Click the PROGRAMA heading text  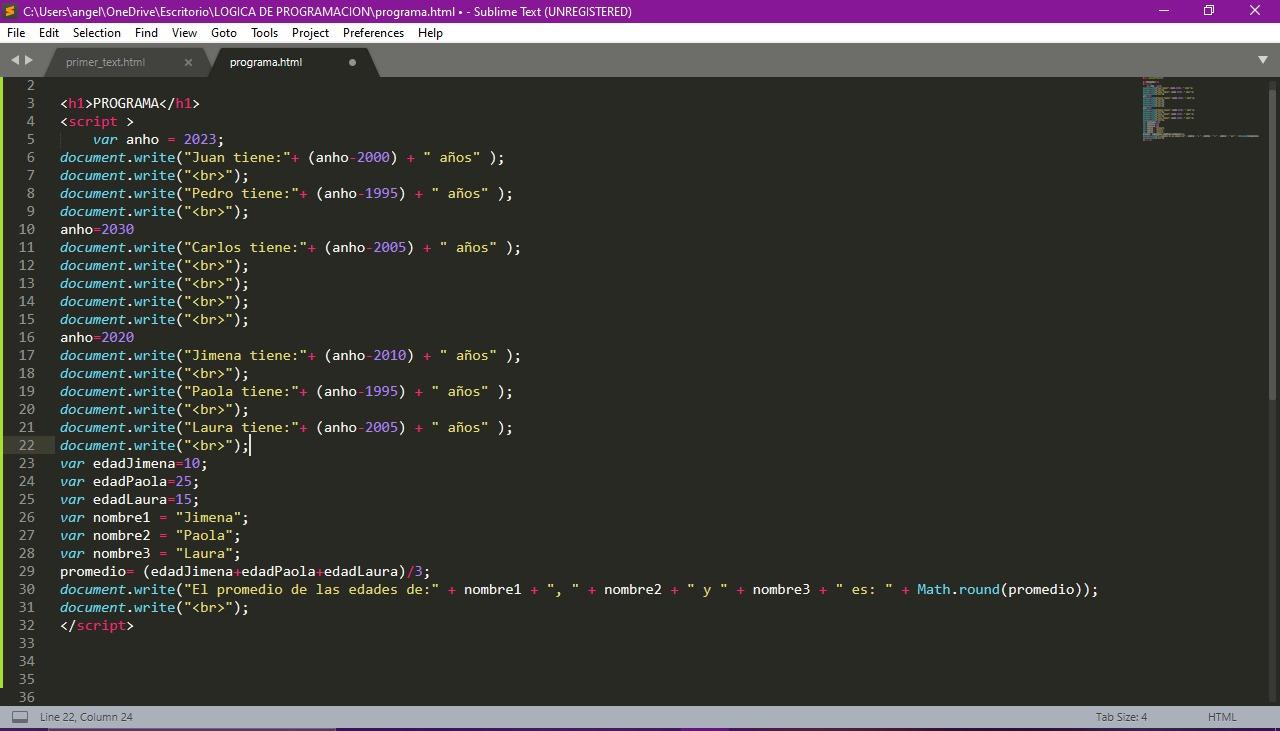pyautogui.click(x=126, y=103)
